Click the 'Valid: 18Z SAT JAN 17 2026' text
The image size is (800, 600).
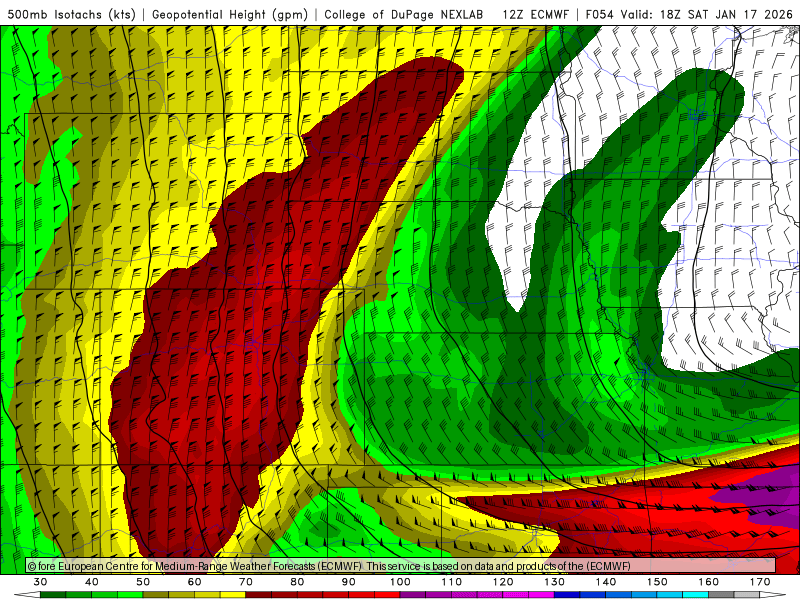[707, 14]
